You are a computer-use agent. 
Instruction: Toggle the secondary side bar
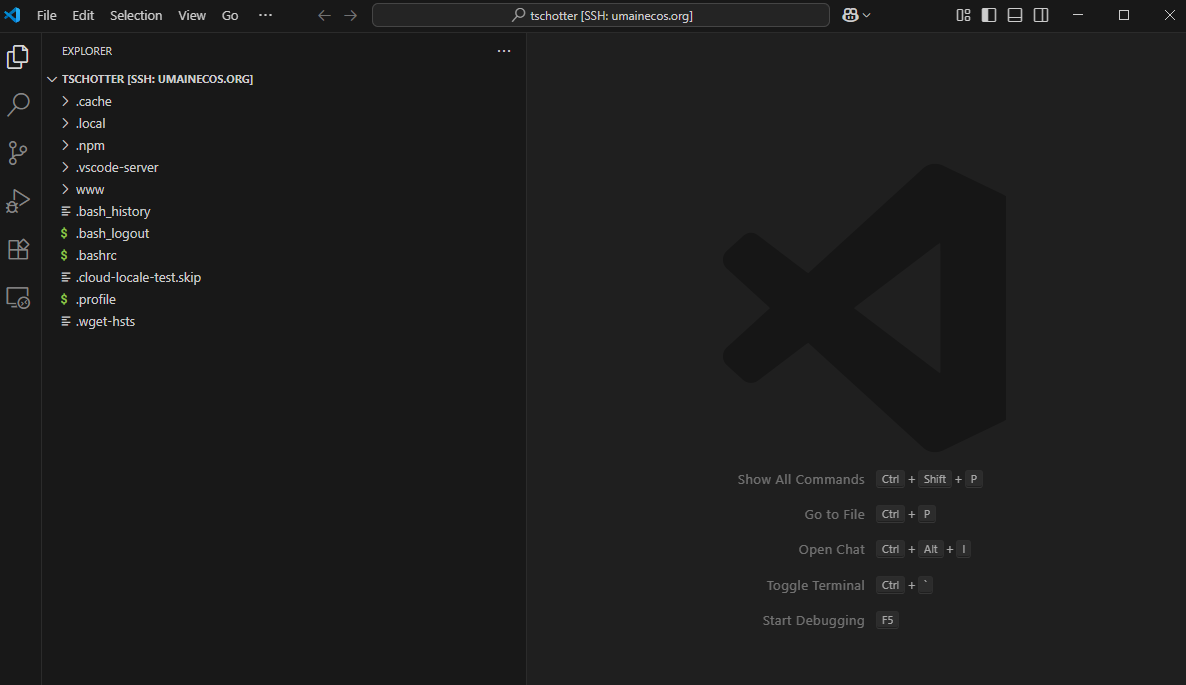point(1041,15)
